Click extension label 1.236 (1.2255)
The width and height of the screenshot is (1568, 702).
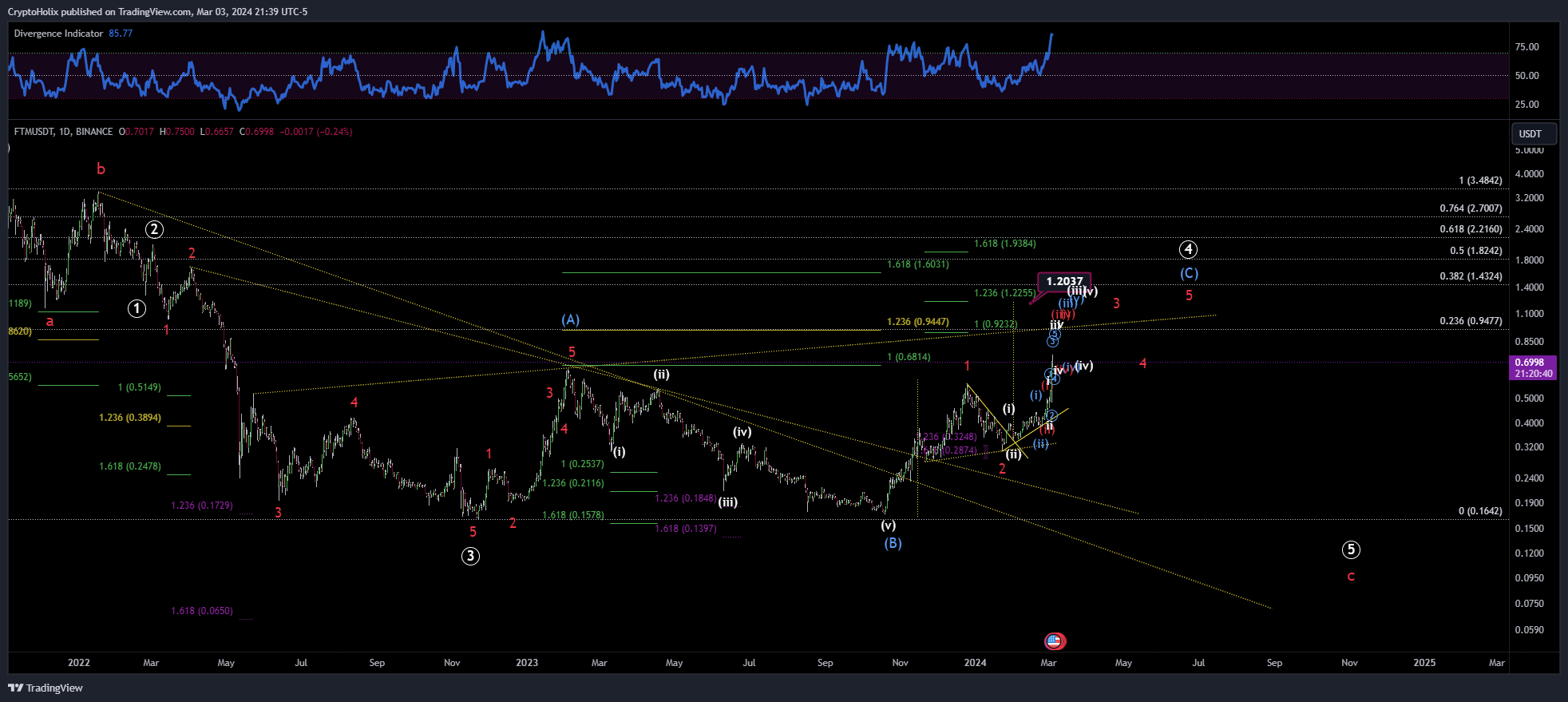pyautogui.click(x=1004, y=293)
